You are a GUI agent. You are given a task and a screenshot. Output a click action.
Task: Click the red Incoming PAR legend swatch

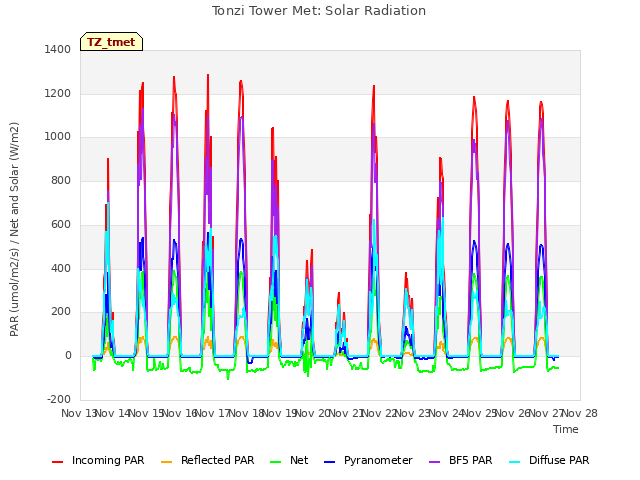(58, 462)
